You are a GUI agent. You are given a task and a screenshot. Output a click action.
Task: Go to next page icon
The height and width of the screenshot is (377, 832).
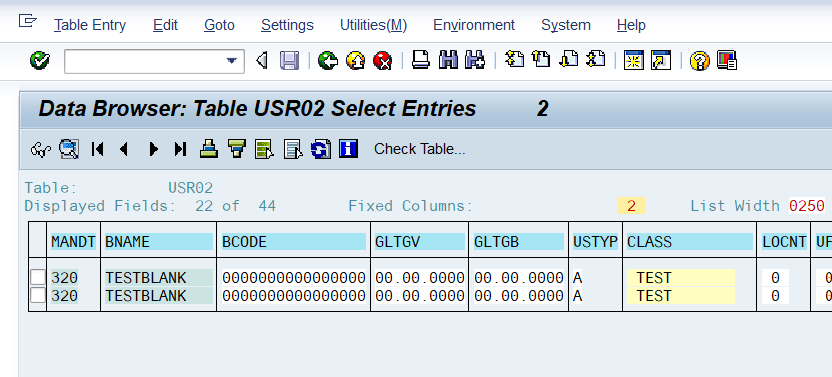[569, 59]
